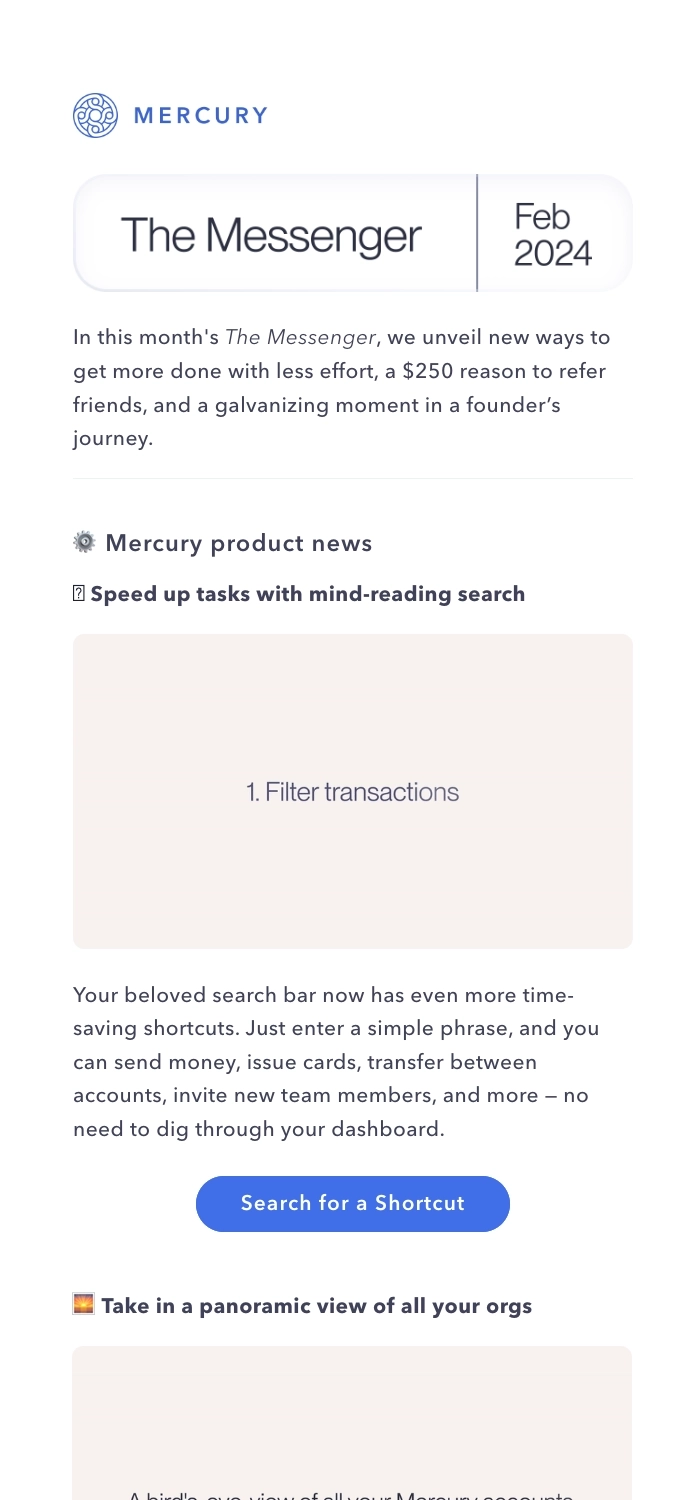Image resolution: width=682 pixels, height=1500 pixels.
Task: Click the divider line below the intro paragraph
Action: click(352, 477)
